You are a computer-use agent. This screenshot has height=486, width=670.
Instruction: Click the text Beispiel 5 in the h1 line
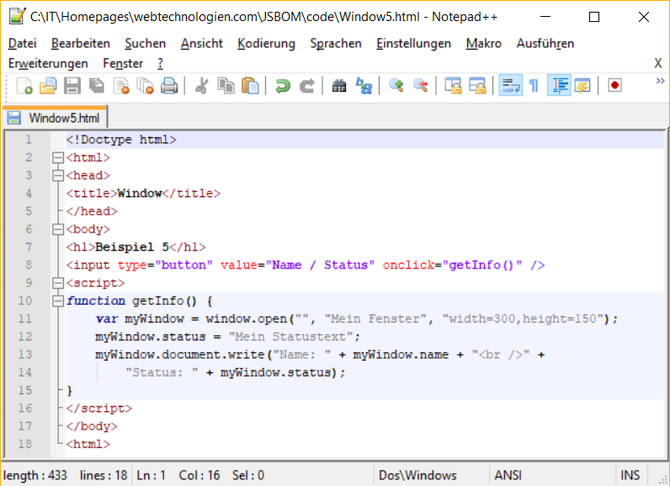pos(132,247)
